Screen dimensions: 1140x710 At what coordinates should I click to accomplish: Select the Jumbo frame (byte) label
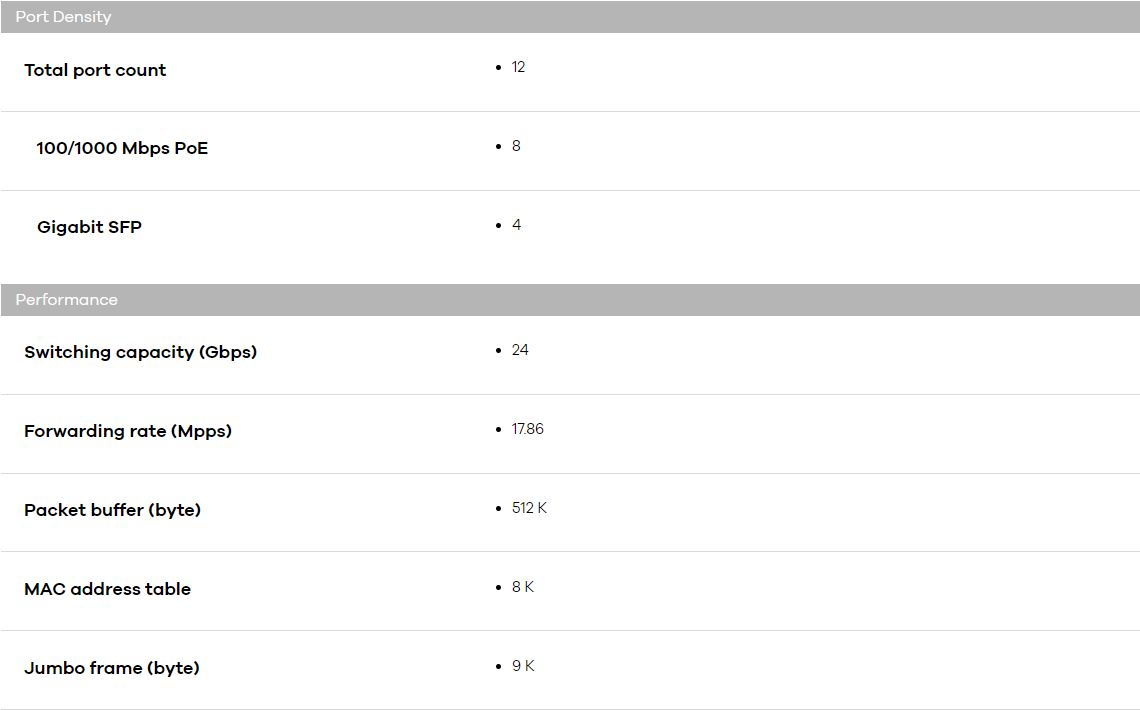[112, 668]
